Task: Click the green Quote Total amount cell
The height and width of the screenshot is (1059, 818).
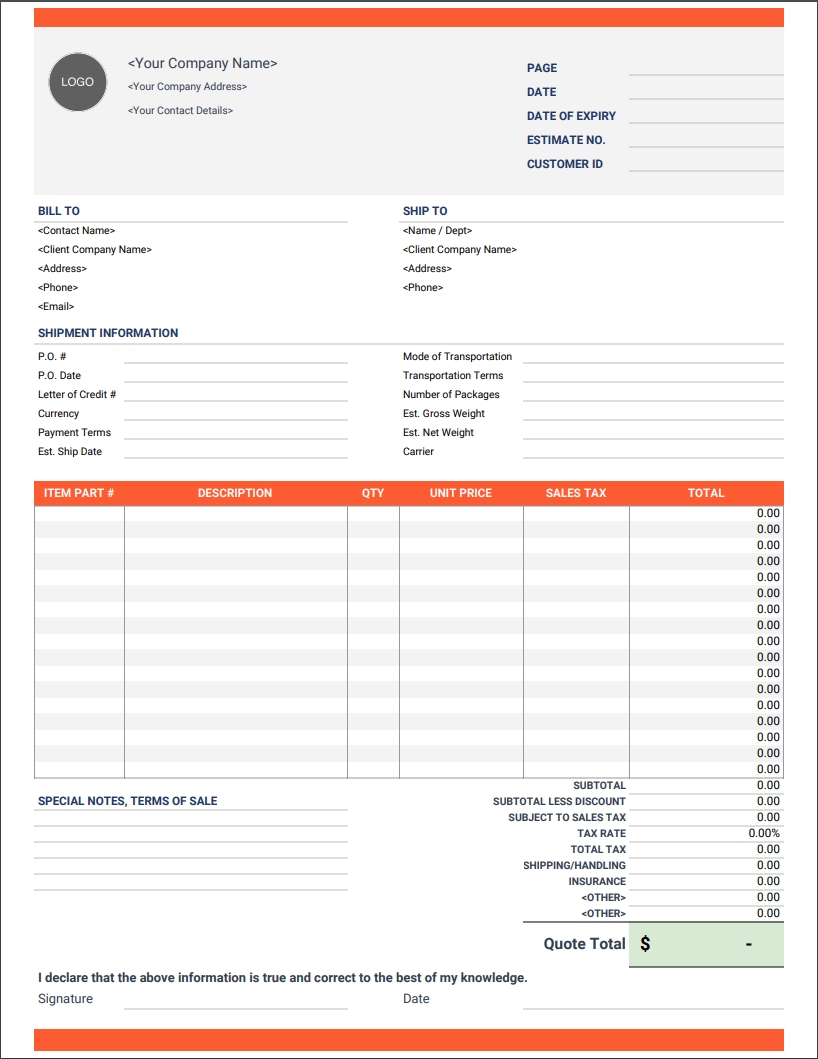Action: tap(705, 943)
